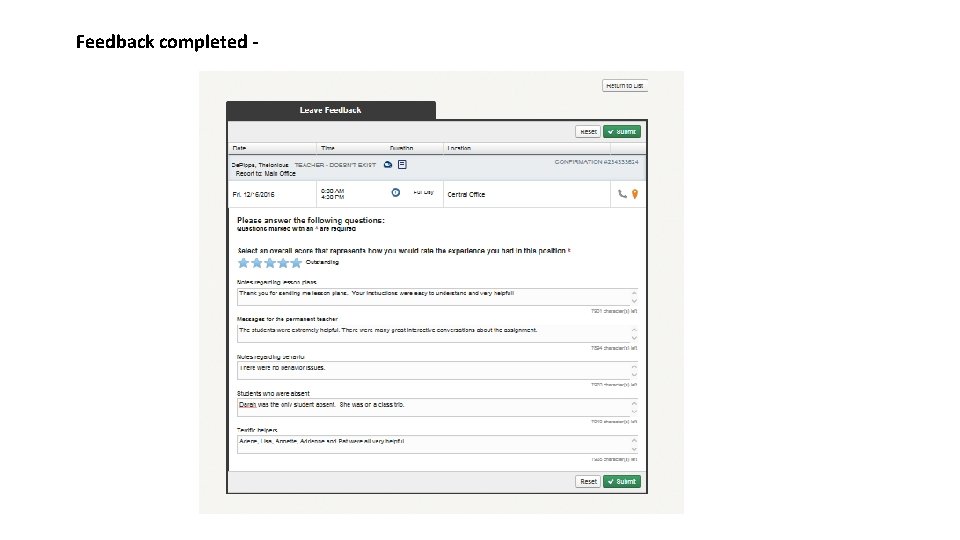Click up arrow in absent students field scrollbar
The width and height of the screenshot is (960, 540).
[x=634, y=403]
